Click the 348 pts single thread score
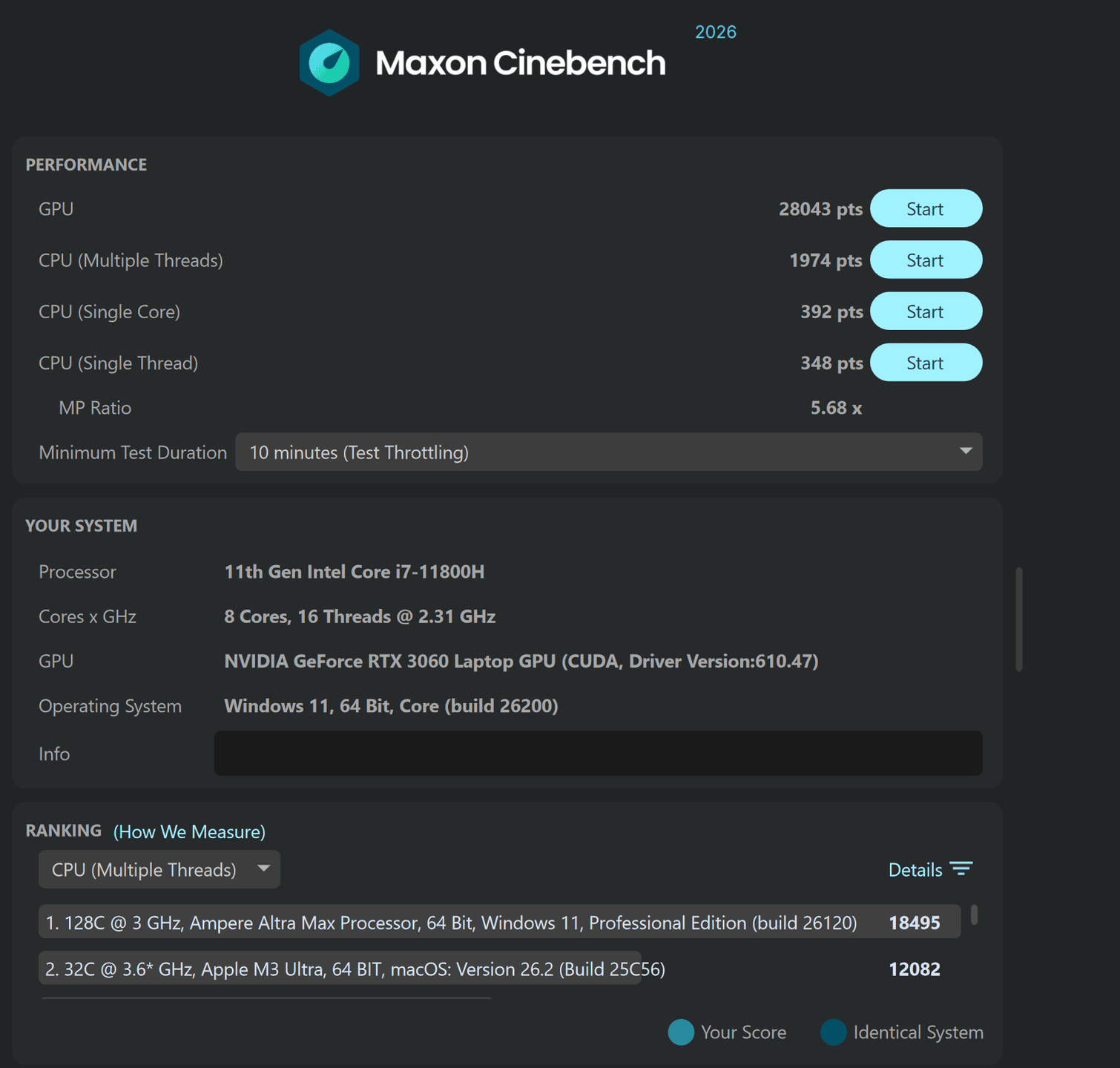Screen dimensions: 1120x1068 pos(831,363)
